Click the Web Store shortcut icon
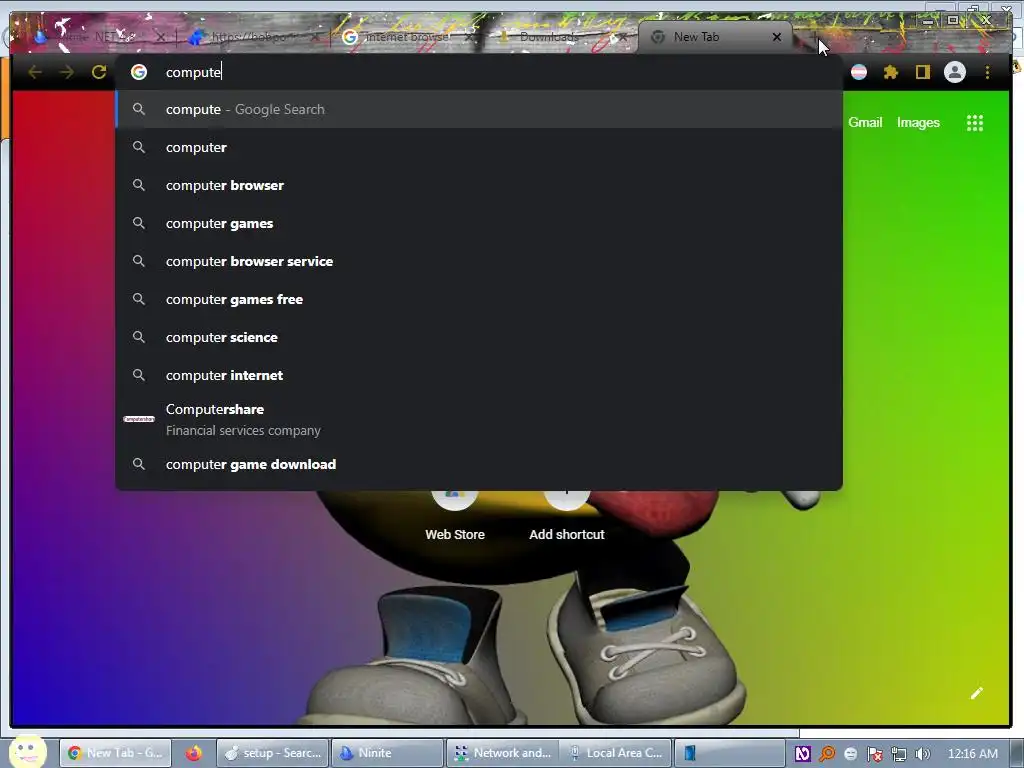This screenshot has height=768, width=1024. tap(455, 499)
